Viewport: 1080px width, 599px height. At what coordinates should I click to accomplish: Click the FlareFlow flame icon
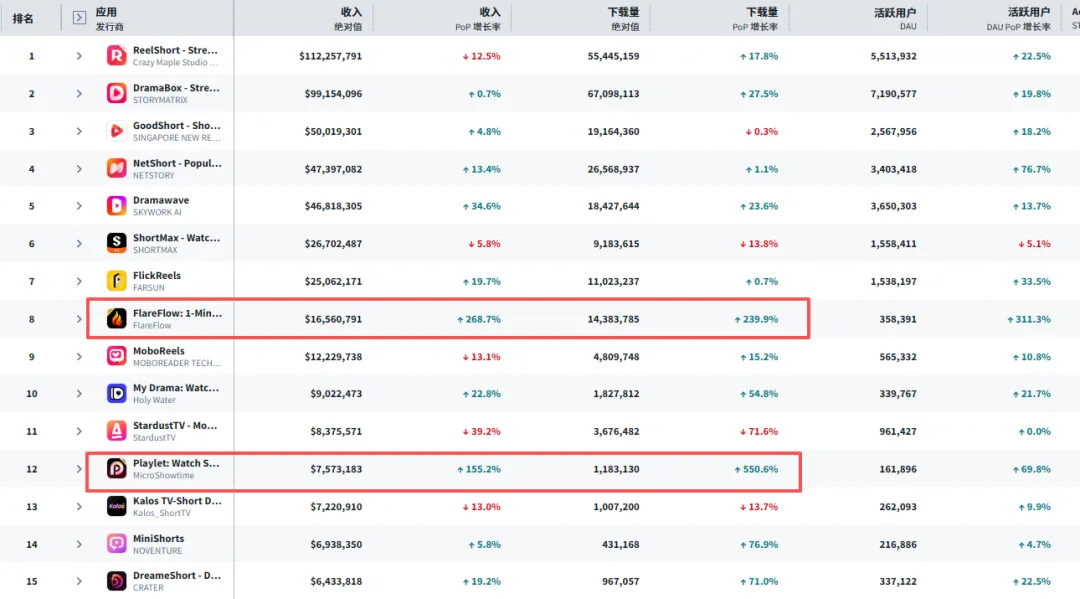(116, 319)
